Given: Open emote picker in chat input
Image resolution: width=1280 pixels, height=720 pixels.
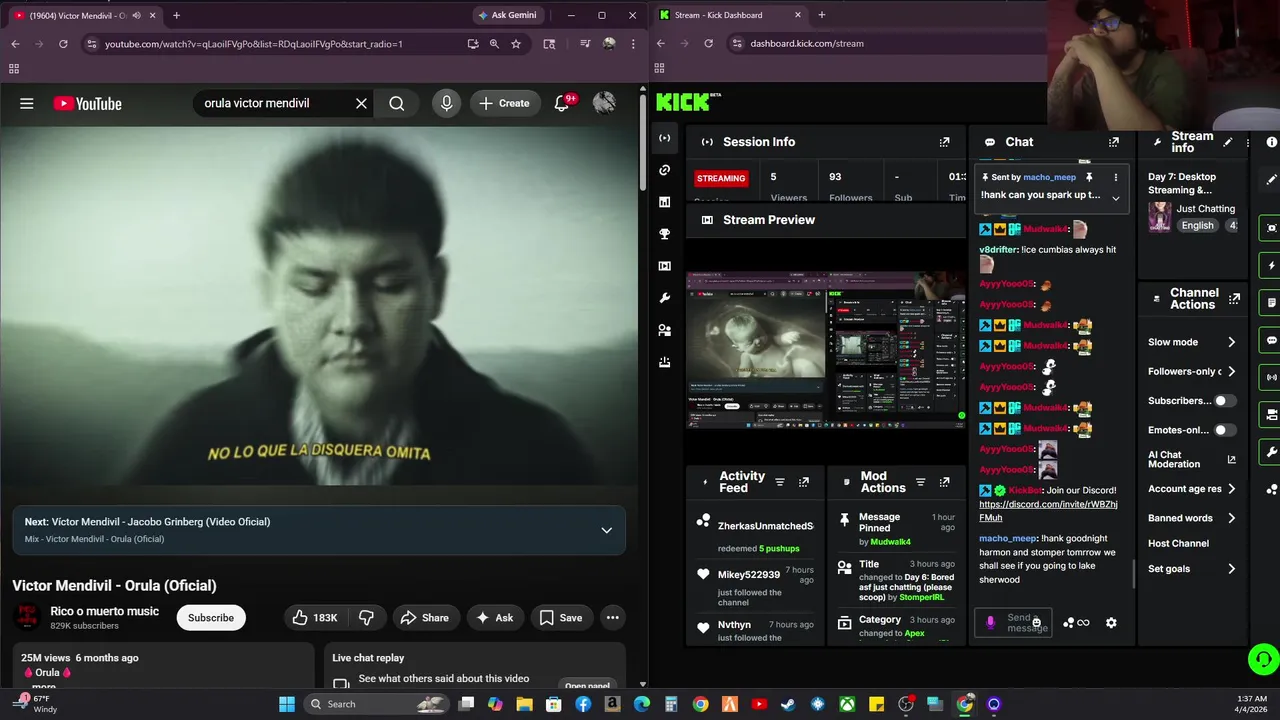Looking at the screenshot, I should pyautogui.click(x=1036, y=623).
